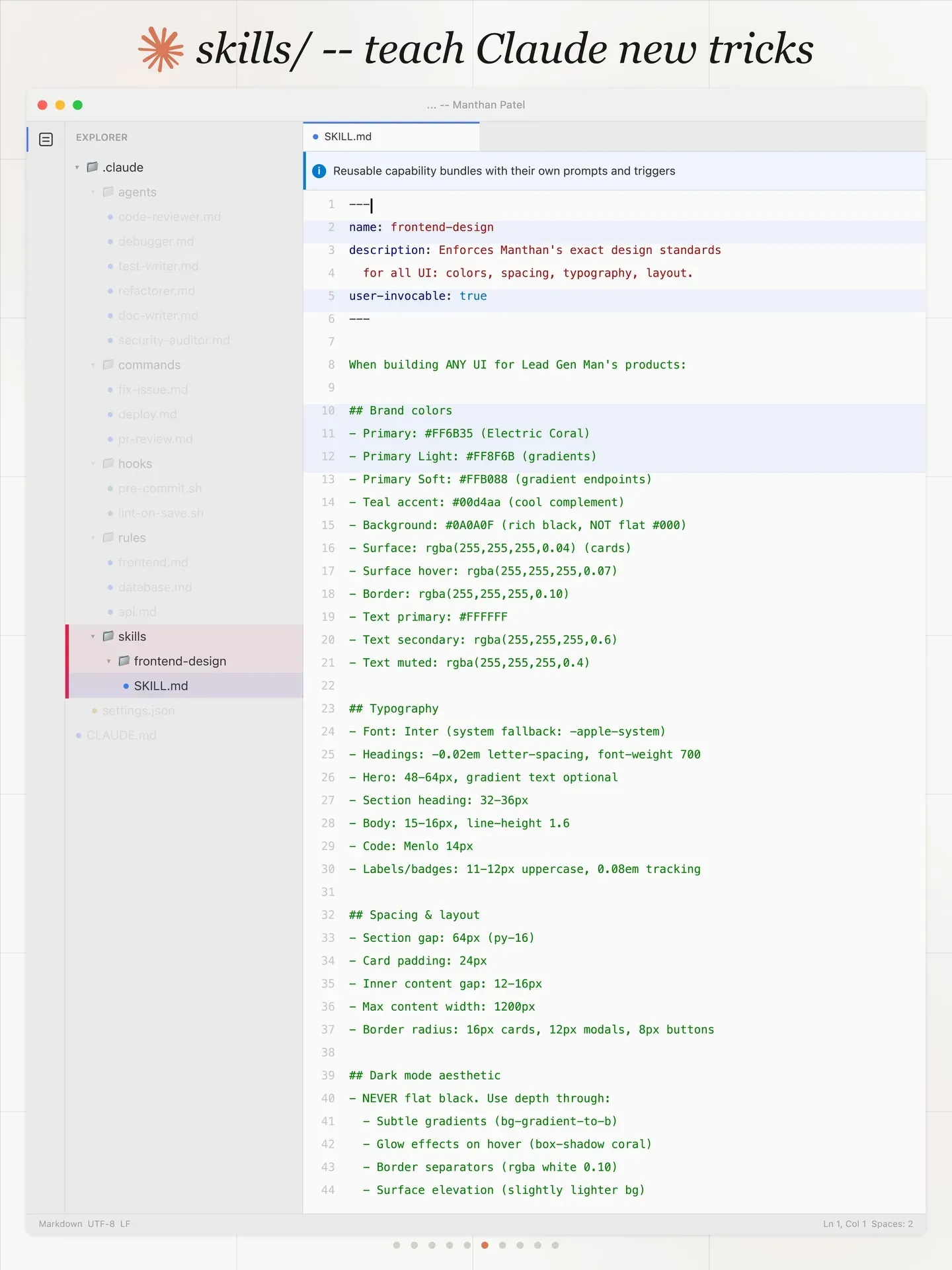Select doc-writer.md in the file tree
952x1270 pixels.
158,316
